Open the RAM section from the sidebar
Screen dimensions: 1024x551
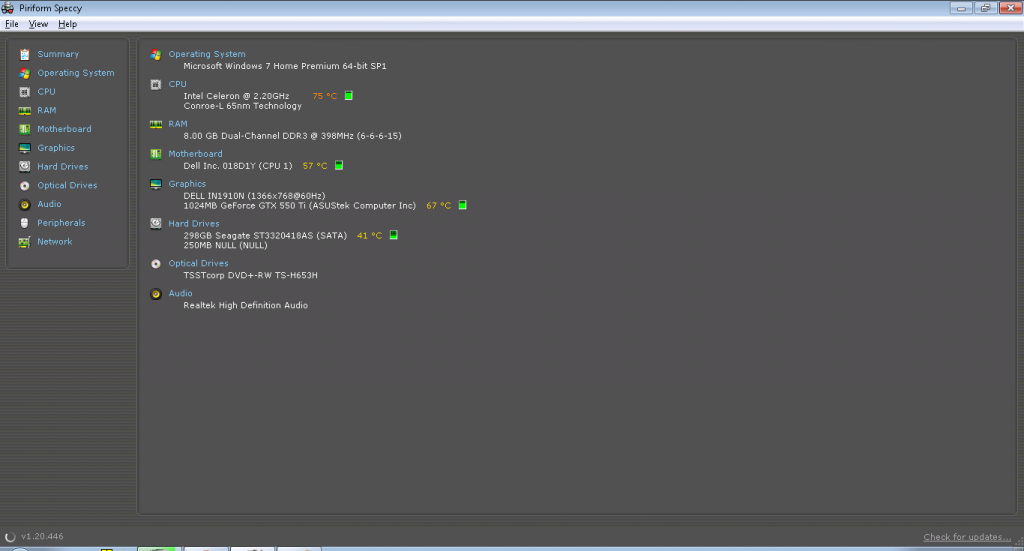46,110
